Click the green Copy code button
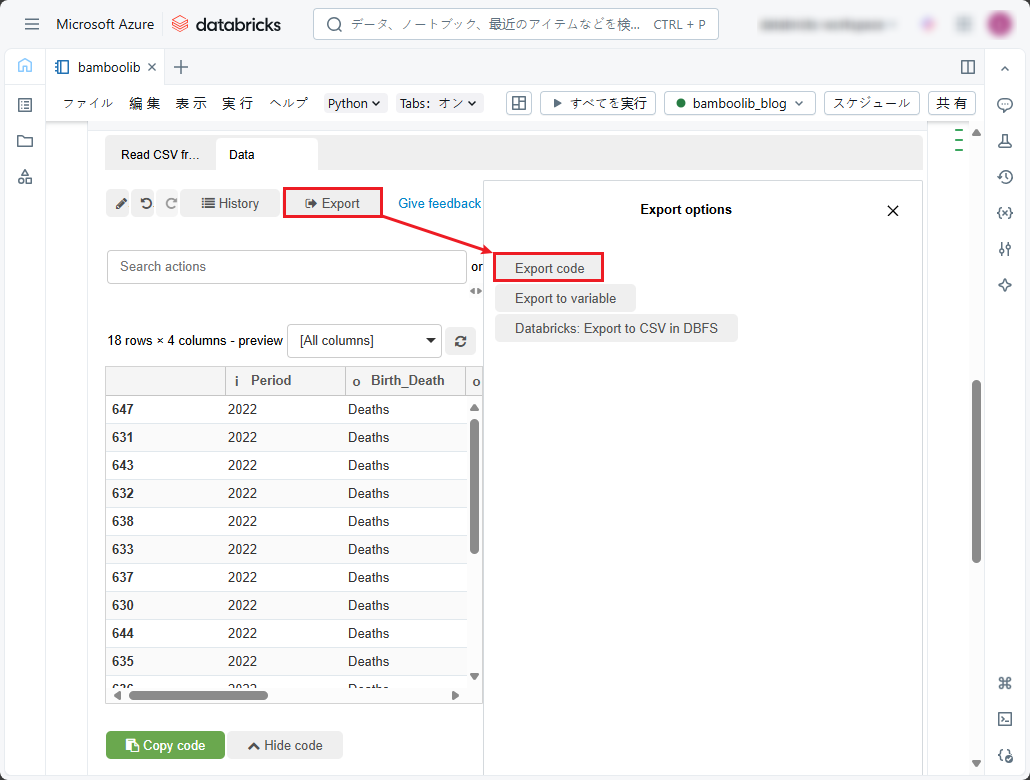Image resolution: width=1030 pixels, height=780 pixels. click(x=165, y=745)
